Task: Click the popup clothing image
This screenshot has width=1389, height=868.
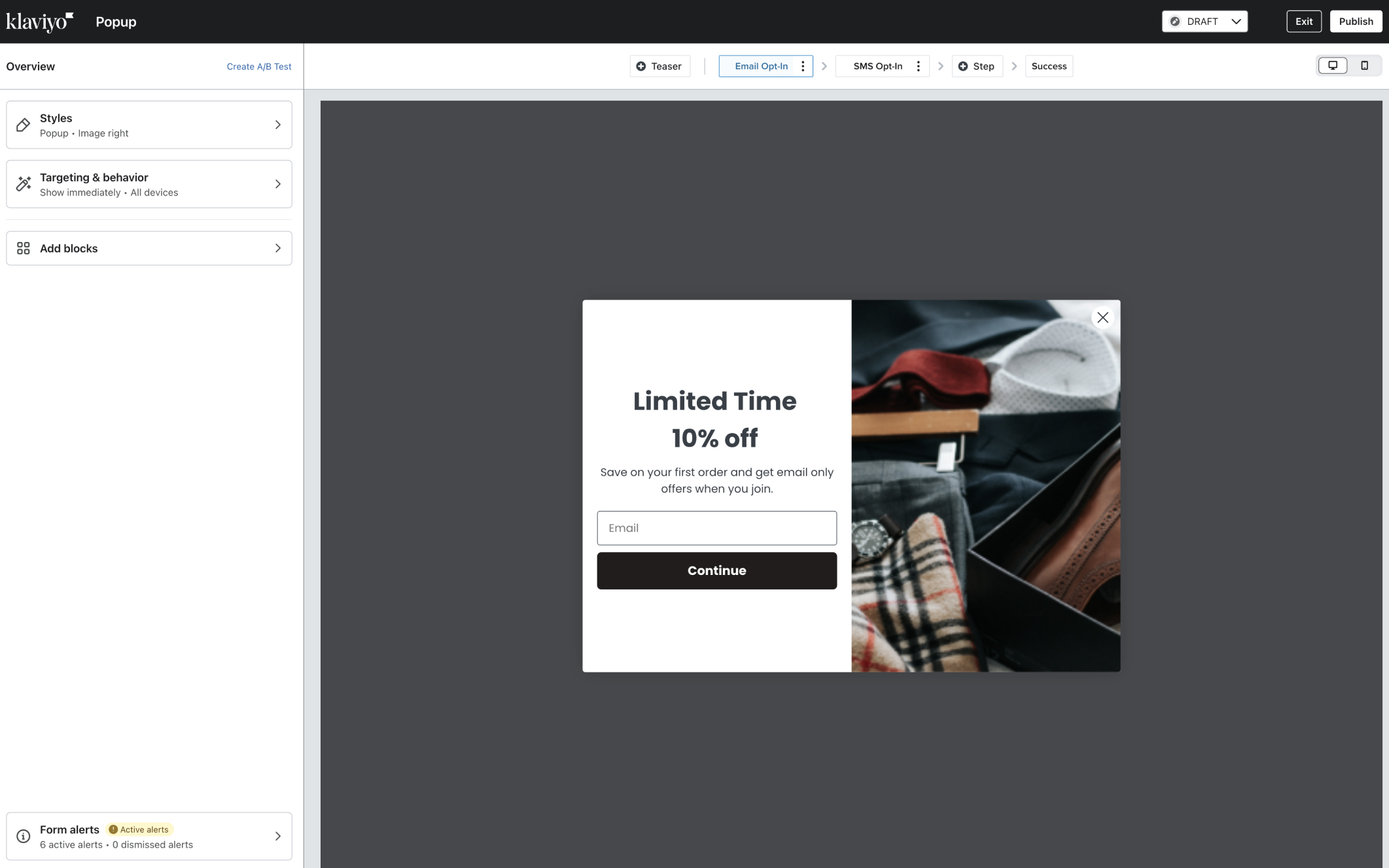Action: tap(985, 486)
